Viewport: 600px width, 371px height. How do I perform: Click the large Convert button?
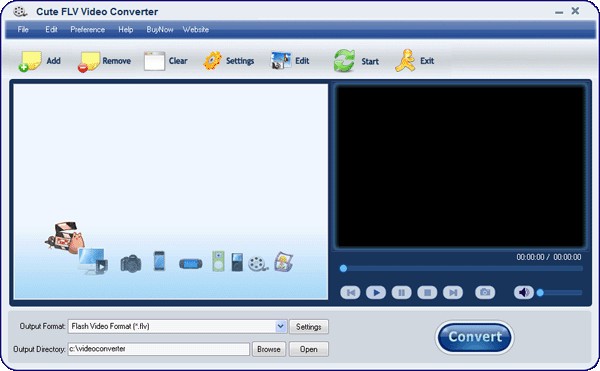474,337
